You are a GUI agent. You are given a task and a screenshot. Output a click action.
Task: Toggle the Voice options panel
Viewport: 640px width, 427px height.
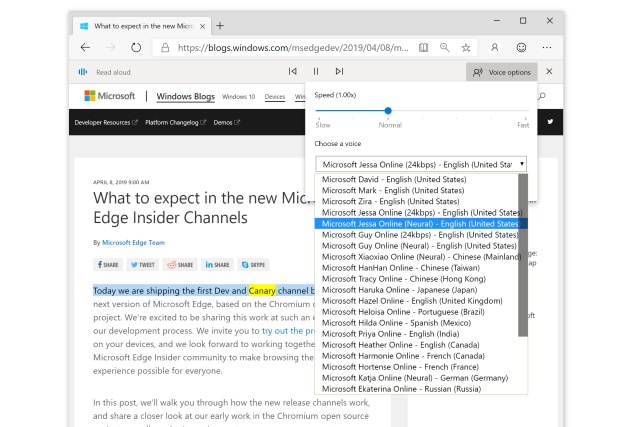point(502,71)
